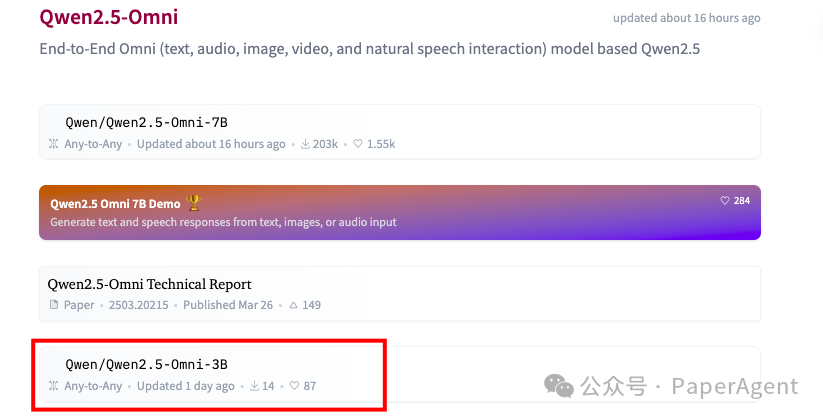Viewport: 823px width, 419px height.
Task: Click the download icon beside 14
Action: (255, 386)
